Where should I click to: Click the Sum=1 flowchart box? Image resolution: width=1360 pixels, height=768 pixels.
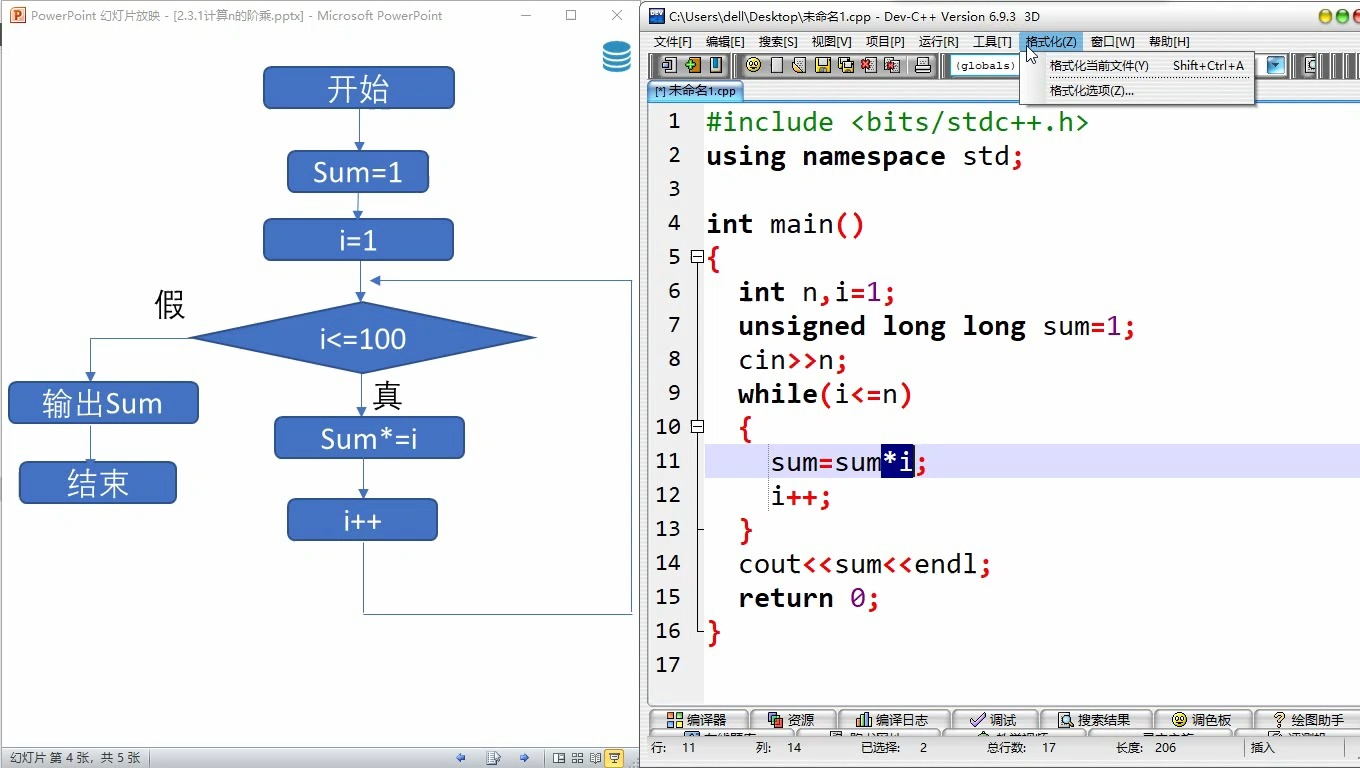click(358, 172)
